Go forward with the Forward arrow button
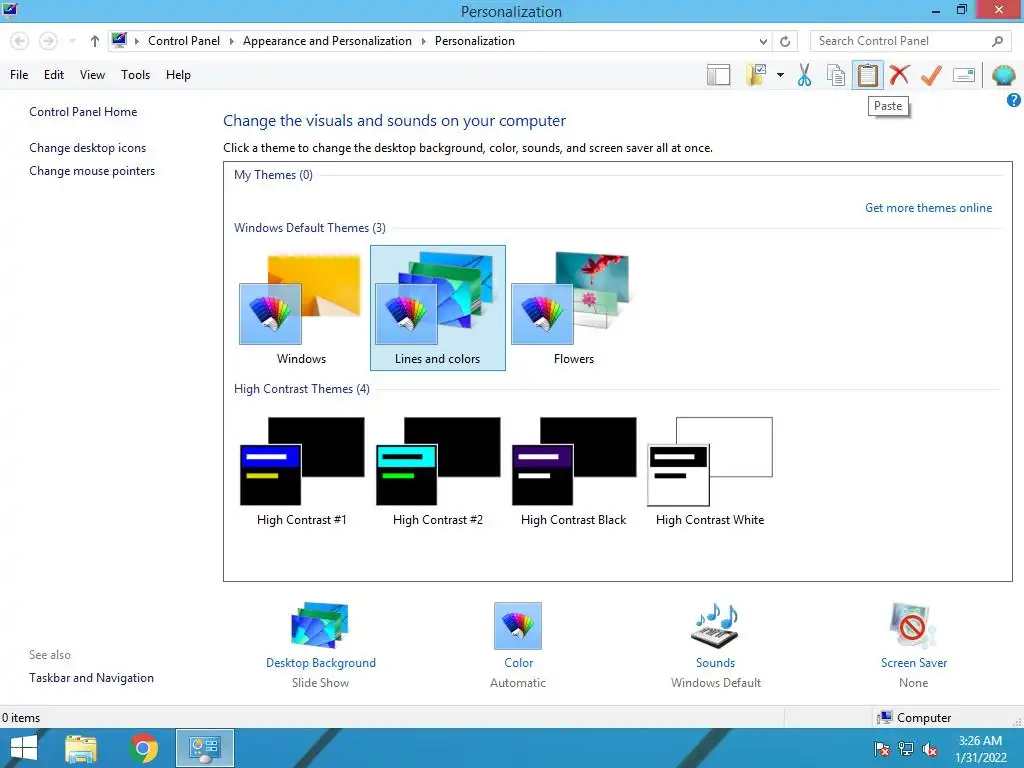Screen dimensions: 1024x768 (48, 41)
